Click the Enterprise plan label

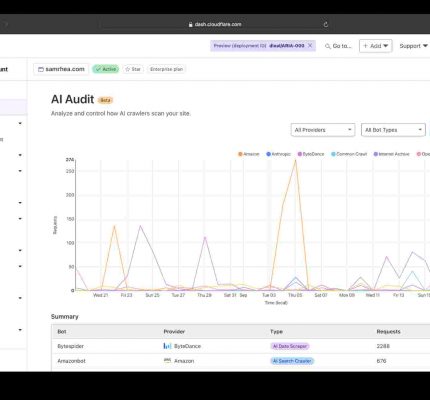click(x=166, y=69)
